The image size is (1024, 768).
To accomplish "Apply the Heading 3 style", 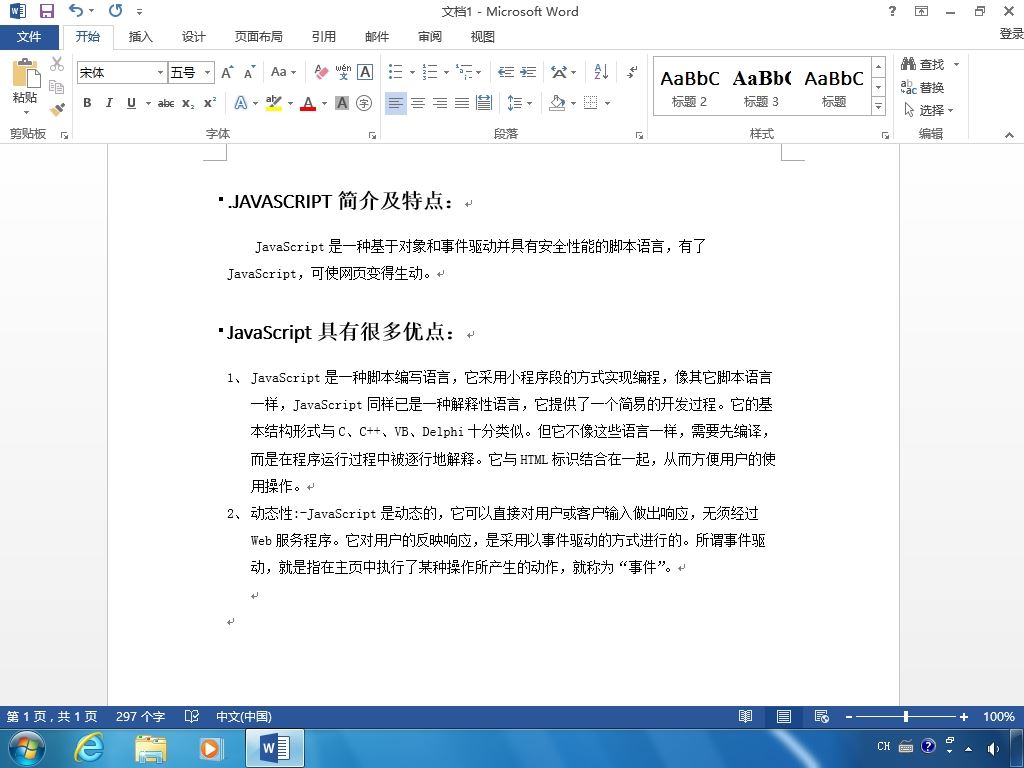I will pos(761,87).
